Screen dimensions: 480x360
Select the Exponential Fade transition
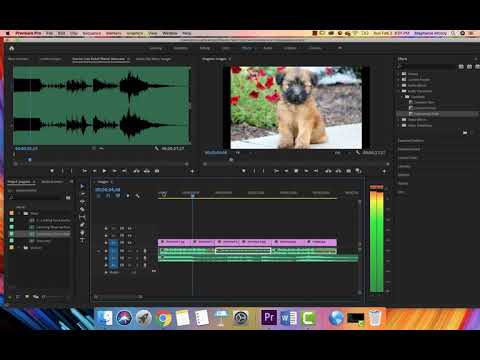[x=426, y=114]
